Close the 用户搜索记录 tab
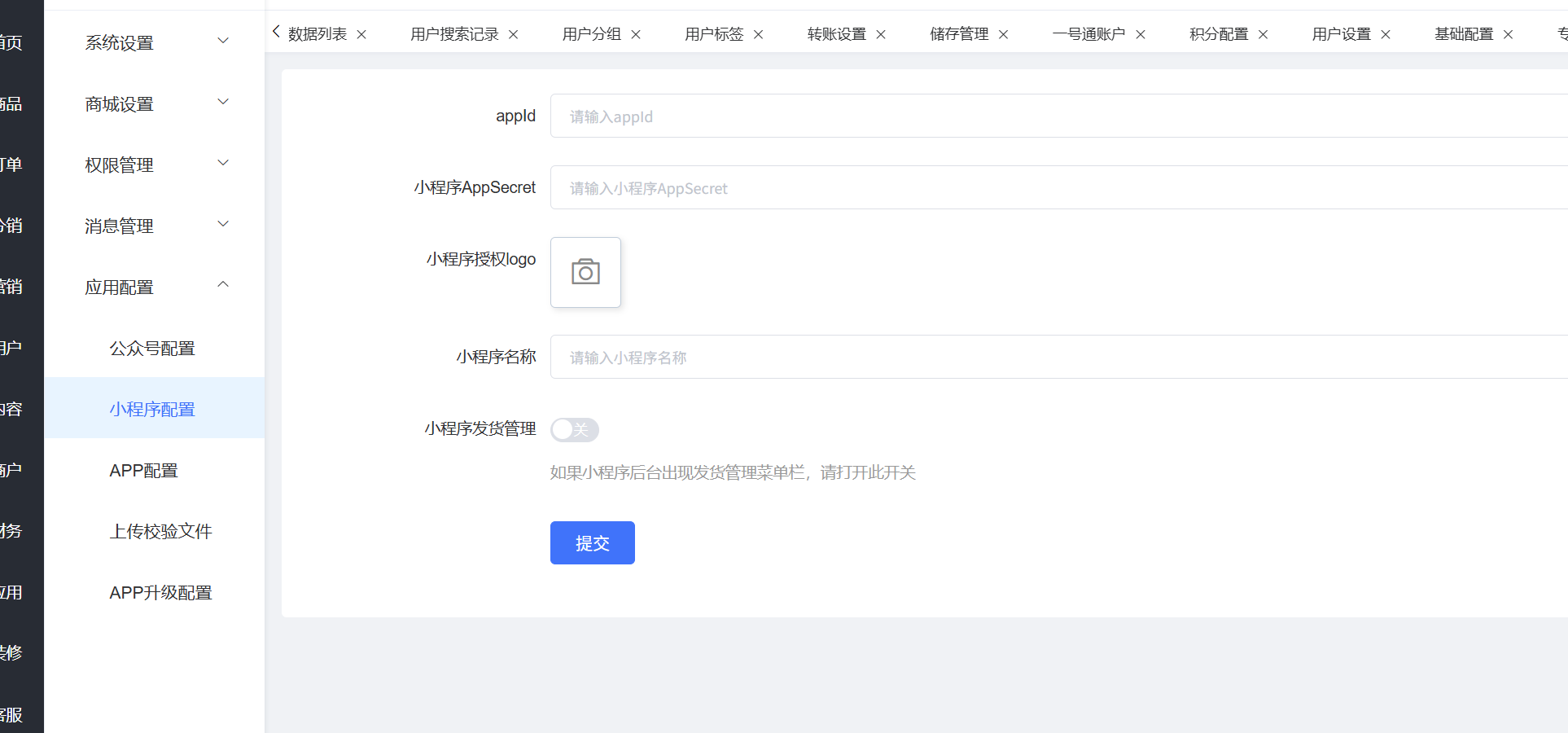 pos(514,34)
